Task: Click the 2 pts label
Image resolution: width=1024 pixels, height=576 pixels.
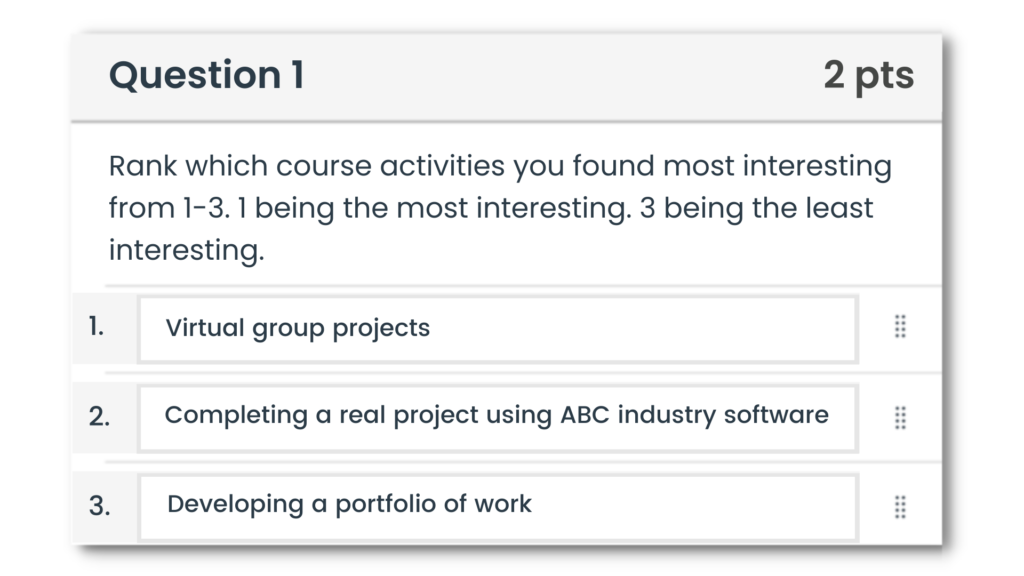Action: point(868,74)
